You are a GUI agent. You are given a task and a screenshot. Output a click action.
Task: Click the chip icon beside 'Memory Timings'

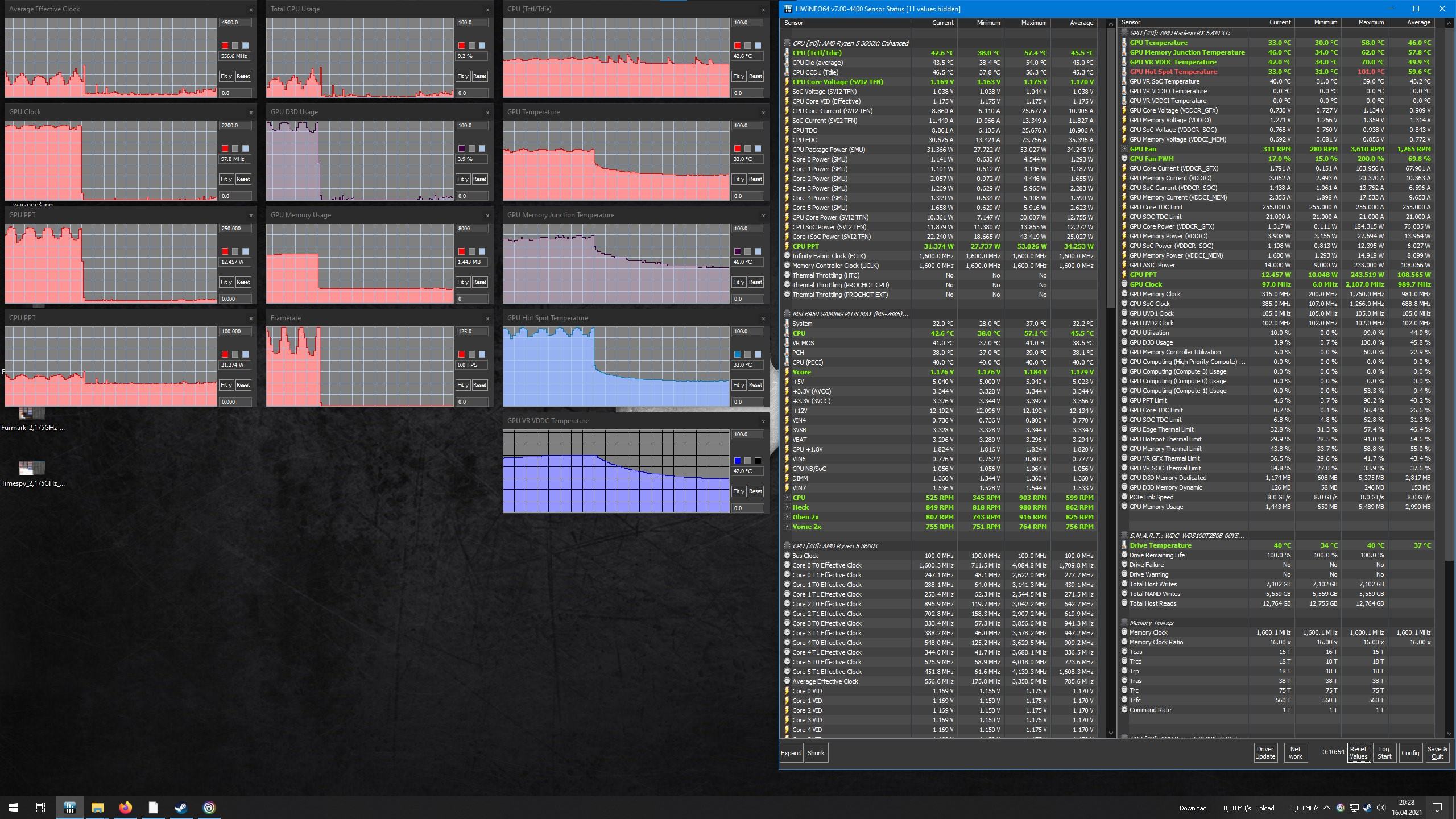(1124, 623)
